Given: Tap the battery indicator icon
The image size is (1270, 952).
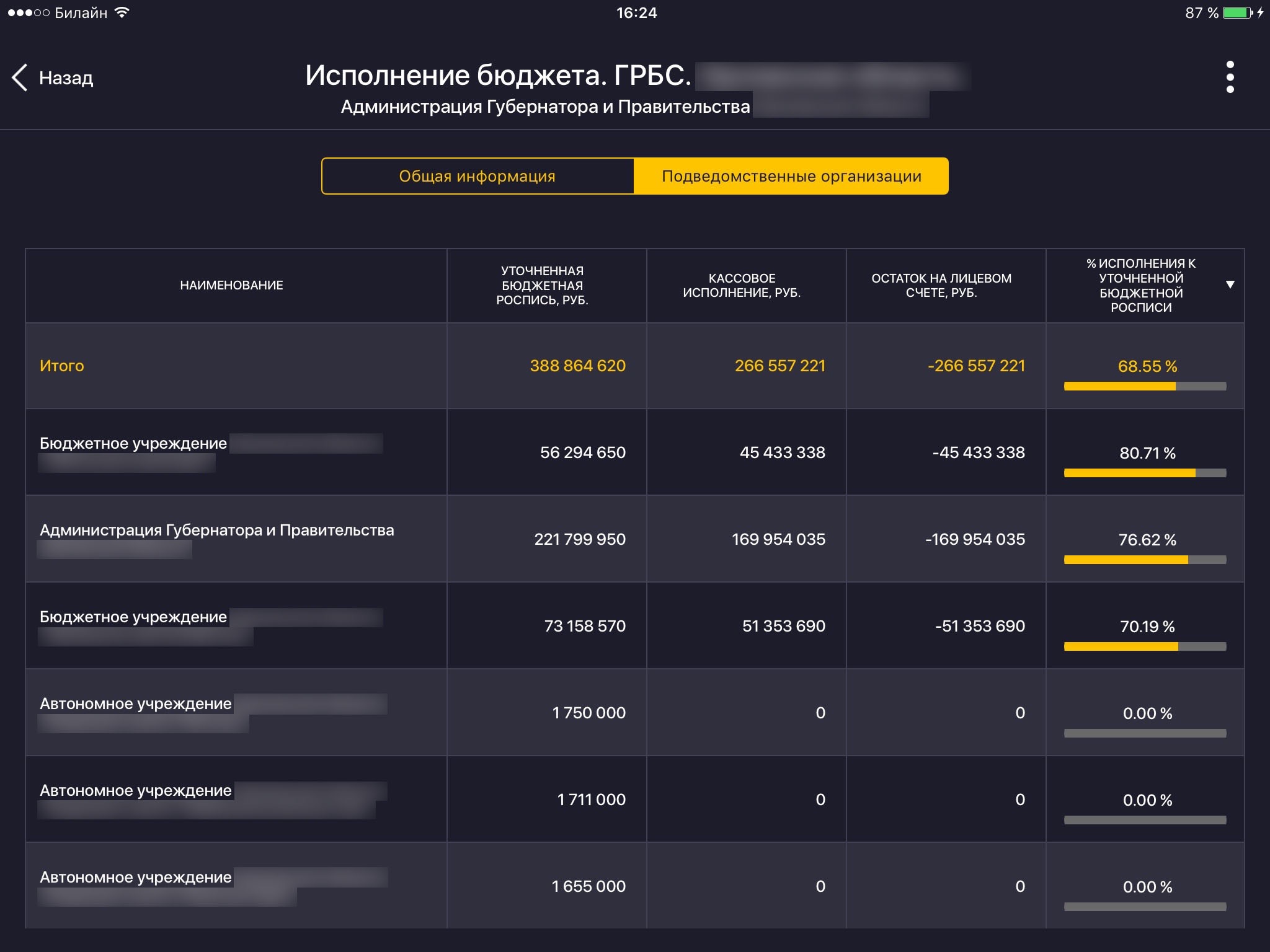Looking at the screenshot, I should click(1238, 12).
